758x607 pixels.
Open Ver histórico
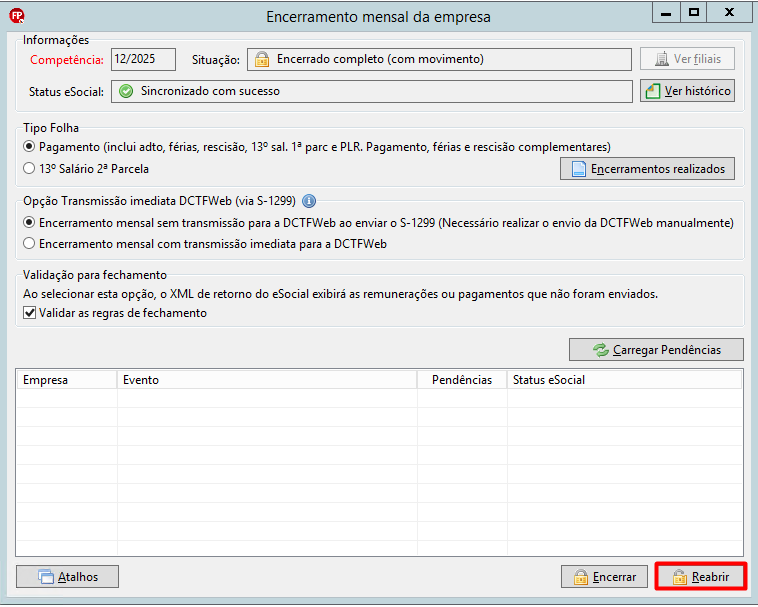coord(687,91)
